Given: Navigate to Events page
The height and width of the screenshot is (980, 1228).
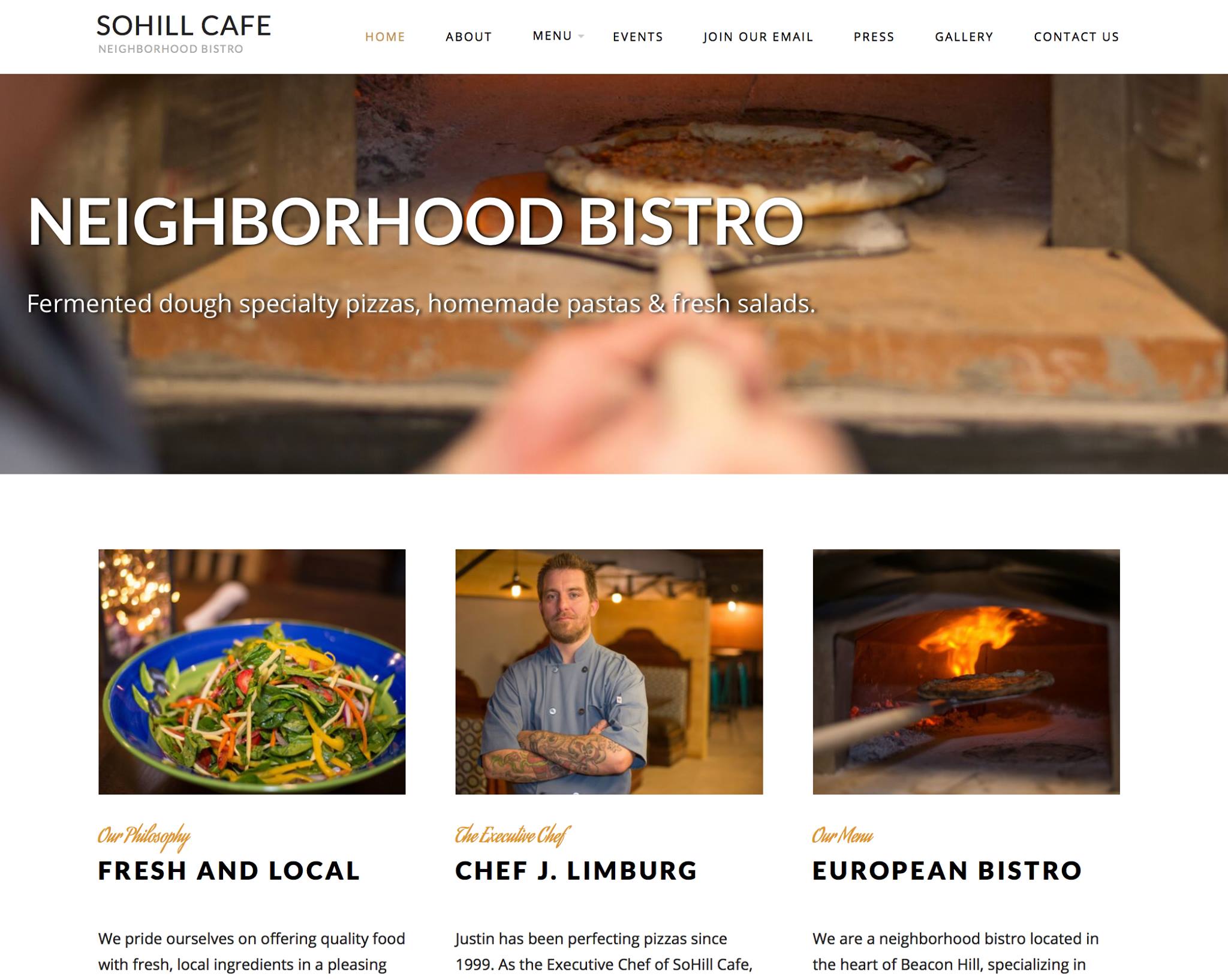Looking at the screenshot, I should pos(637,37).
